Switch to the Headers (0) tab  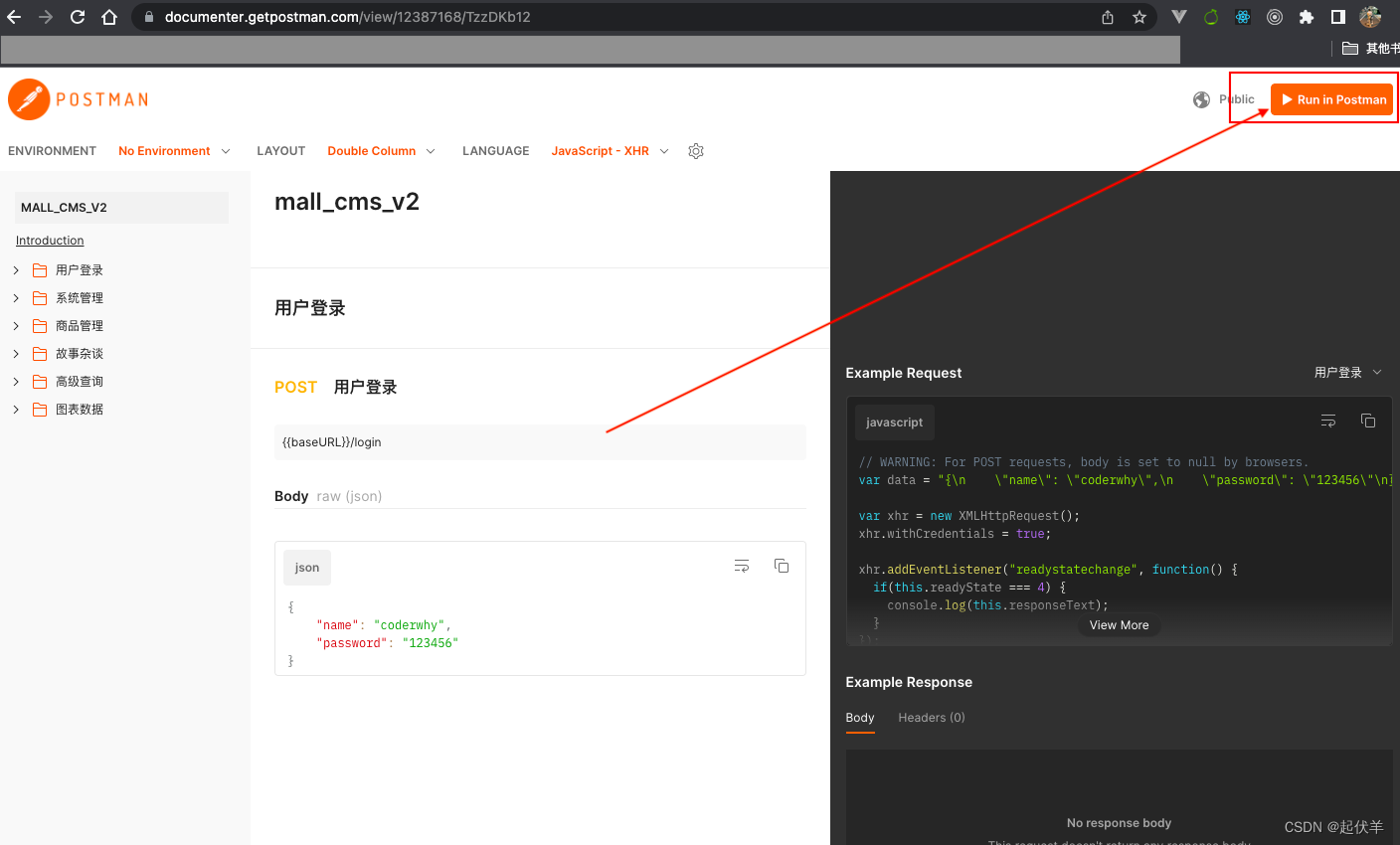(932, 718)
